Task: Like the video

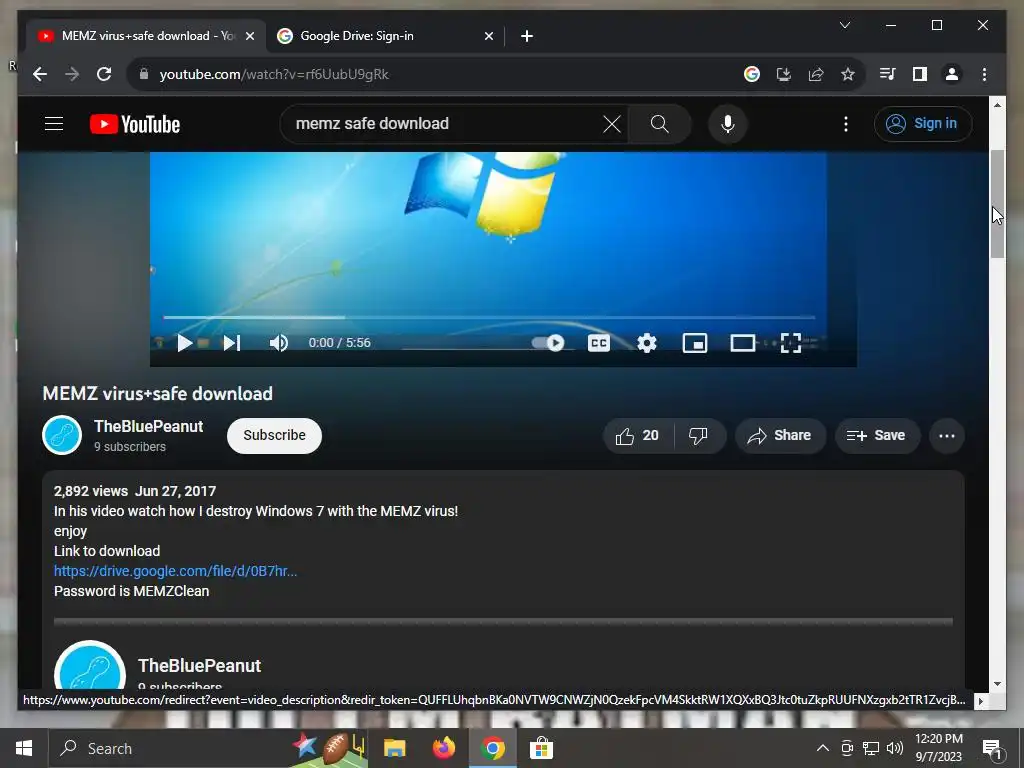Action: point(637,436)
